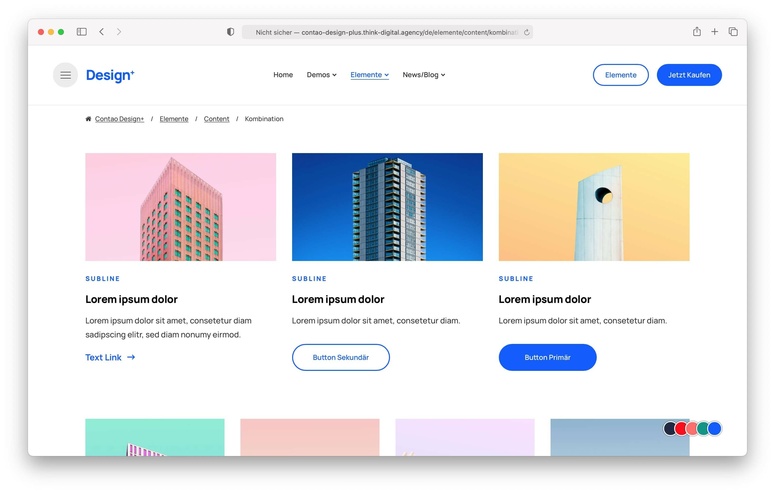The image size is (775, 493).
Task: Toggle the Safari sidebar
Action: coord(82,32)
